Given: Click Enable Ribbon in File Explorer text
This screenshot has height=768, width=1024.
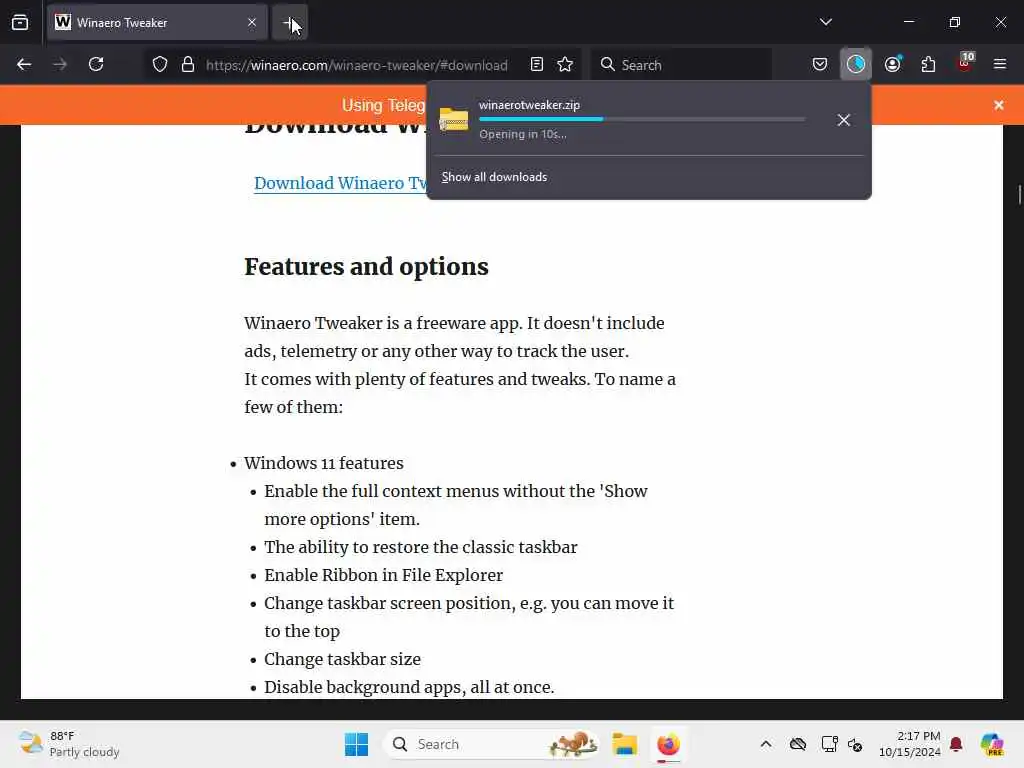Looking at the screenshot, I should [x=383, y=575].
